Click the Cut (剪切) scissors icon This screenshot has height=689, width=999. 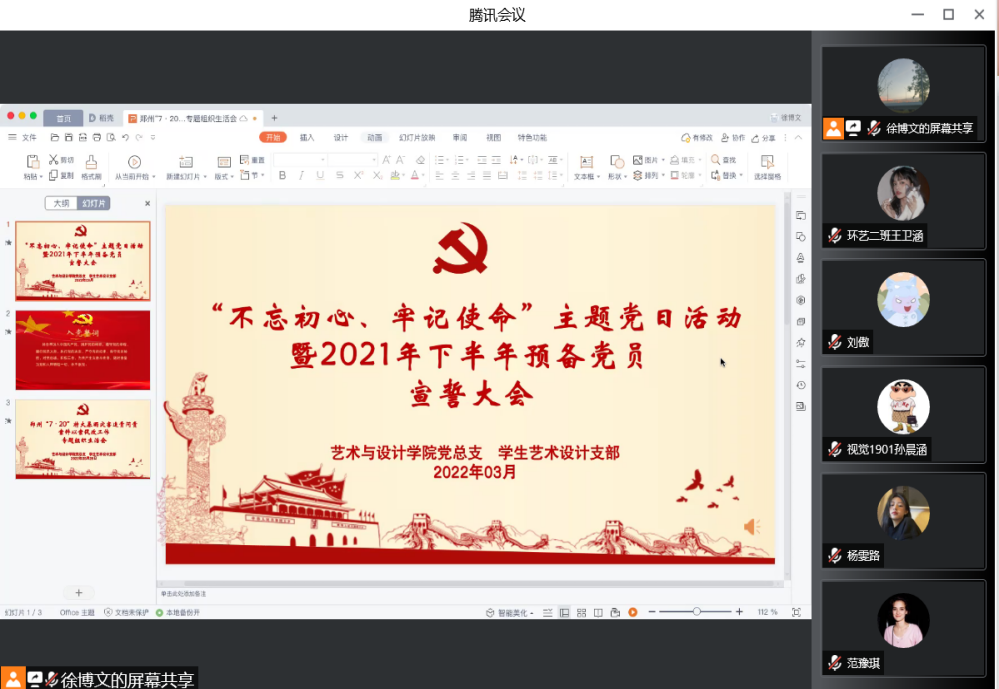pyautogui.click(x=54, y=160)
